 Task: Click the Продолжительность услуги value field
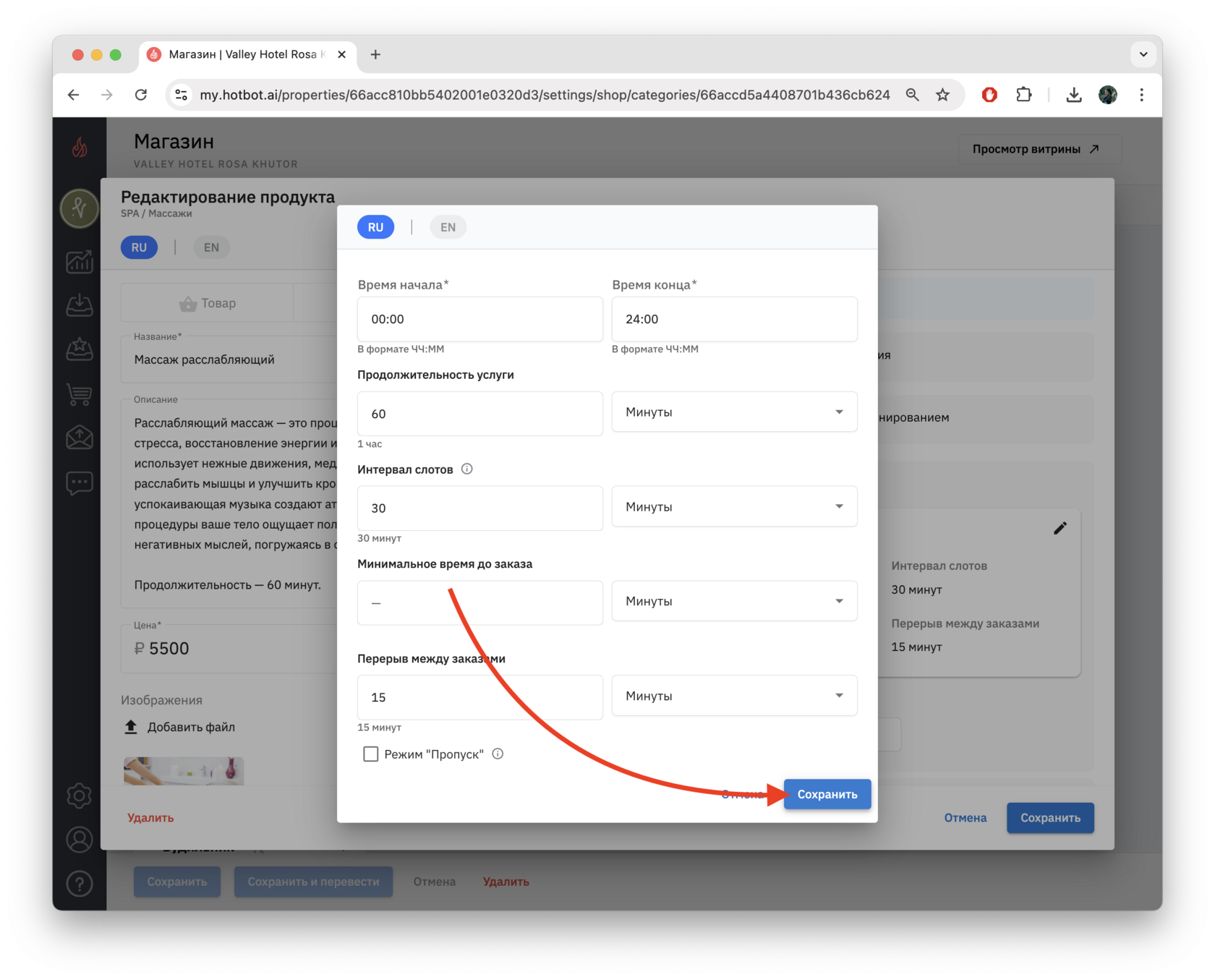(x=480, y=414)
